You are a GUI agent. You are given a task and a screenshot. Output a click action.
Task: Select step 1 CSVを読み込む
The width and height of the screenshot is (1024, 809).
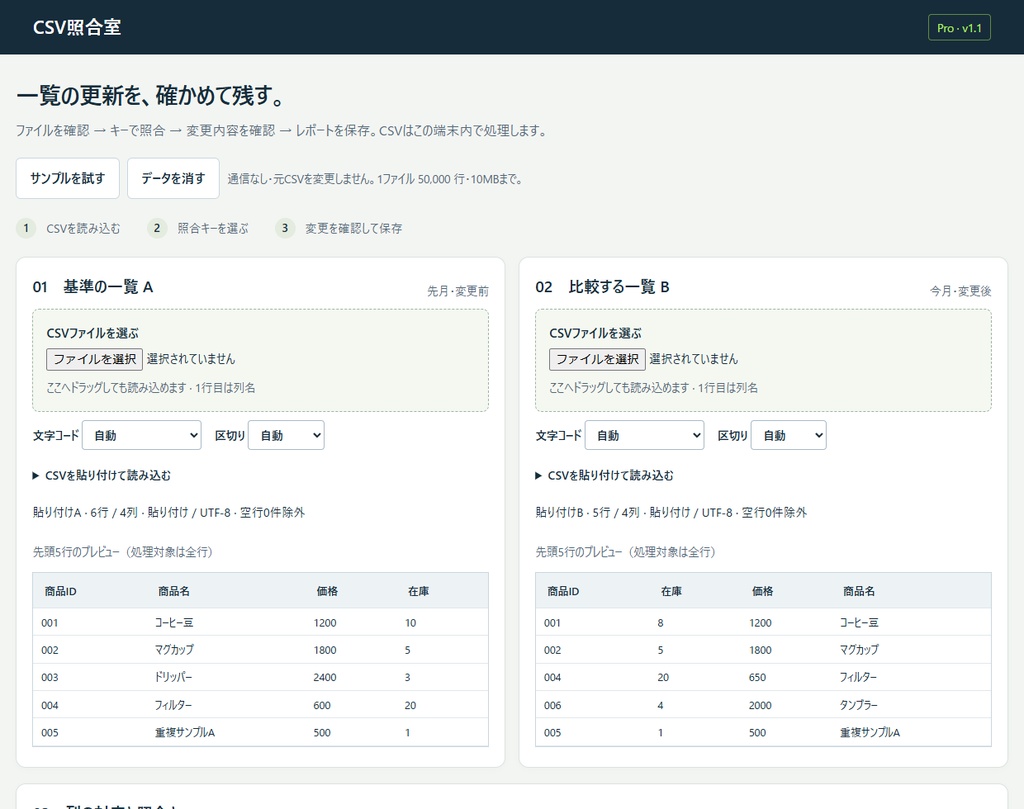tap(68, 228)
